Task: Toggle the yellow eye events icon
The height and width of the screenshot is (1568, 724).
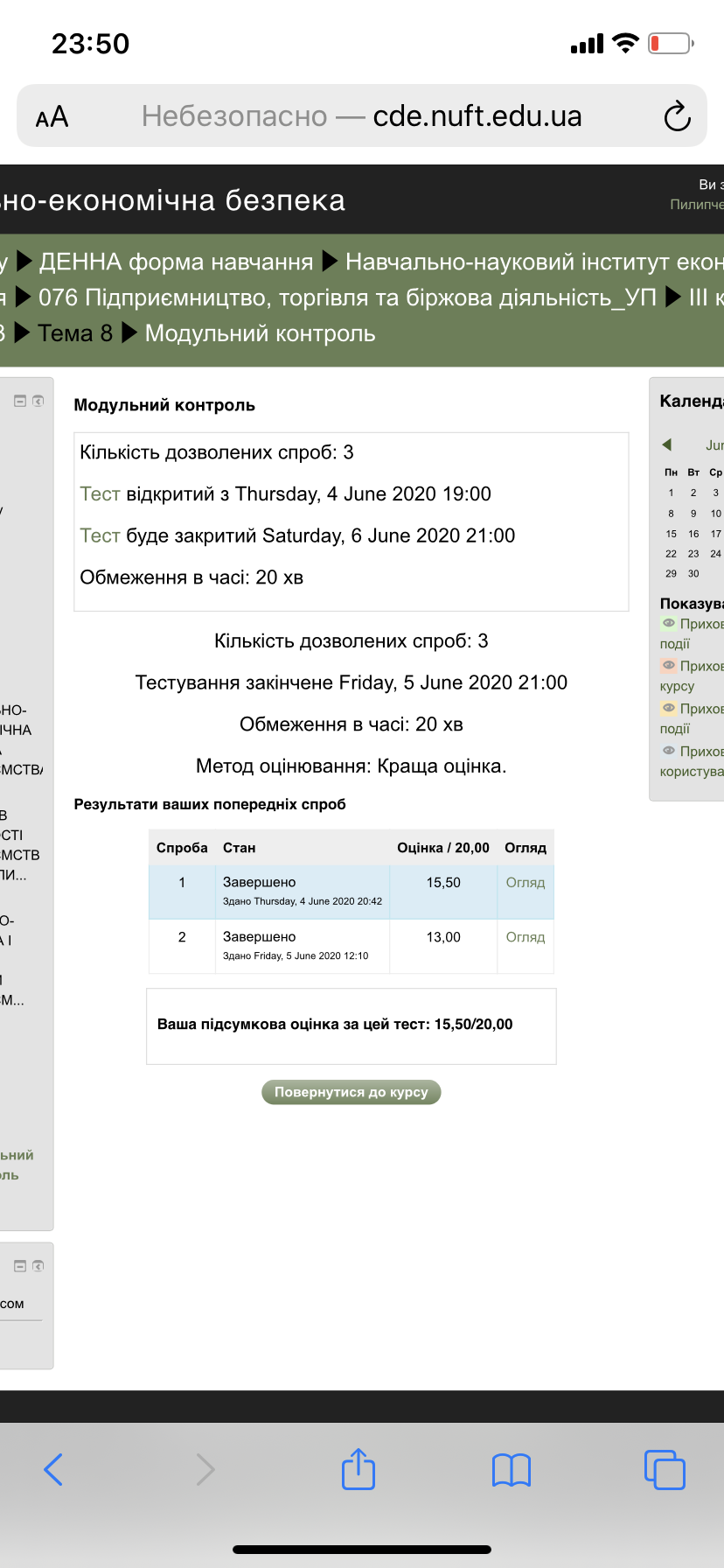Action: coord(669,709)
